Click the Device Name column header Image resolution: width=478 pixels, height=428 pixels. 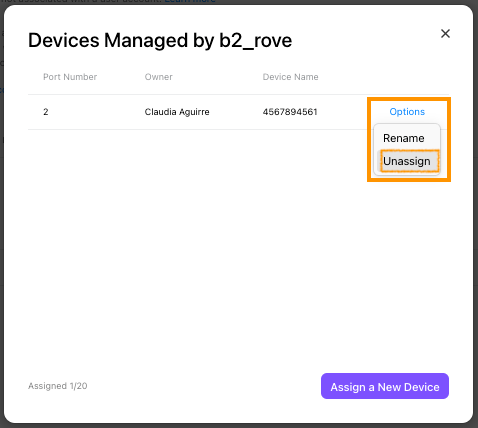pos(290,77)
